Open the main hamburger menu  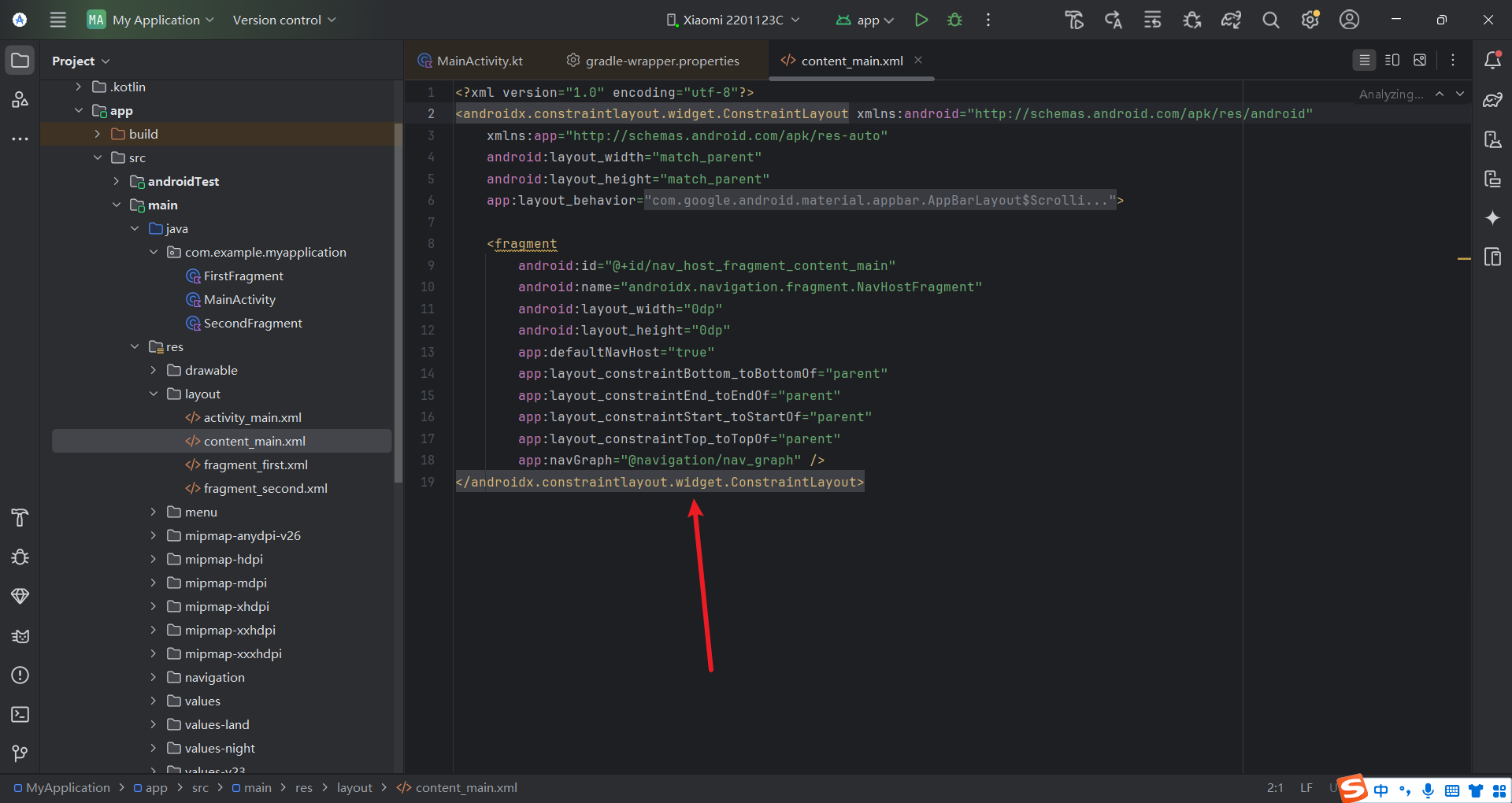click(x=58, y=20)
